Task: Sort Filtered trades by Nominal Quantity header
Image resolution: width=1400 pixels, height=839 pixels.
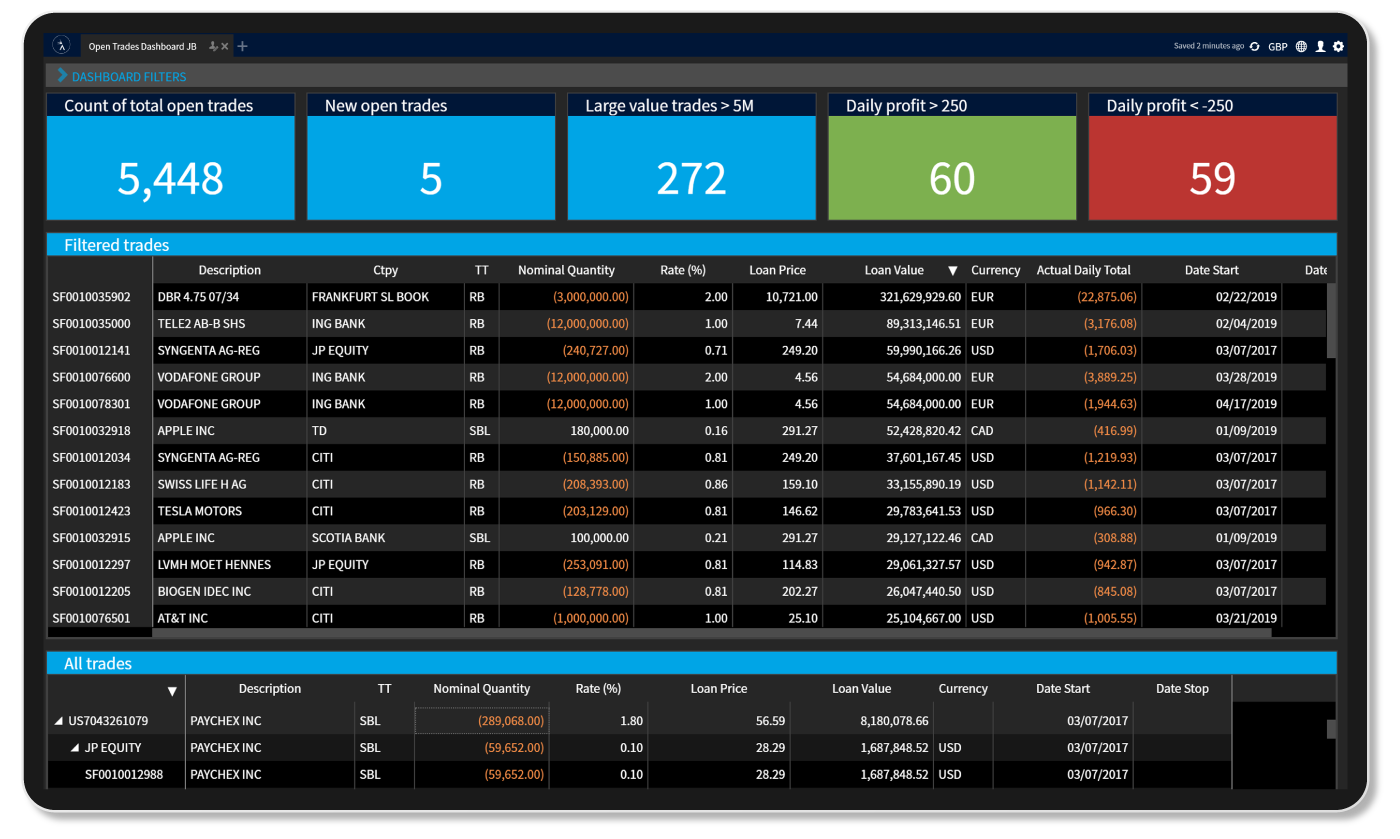Action: pos(566,270)
